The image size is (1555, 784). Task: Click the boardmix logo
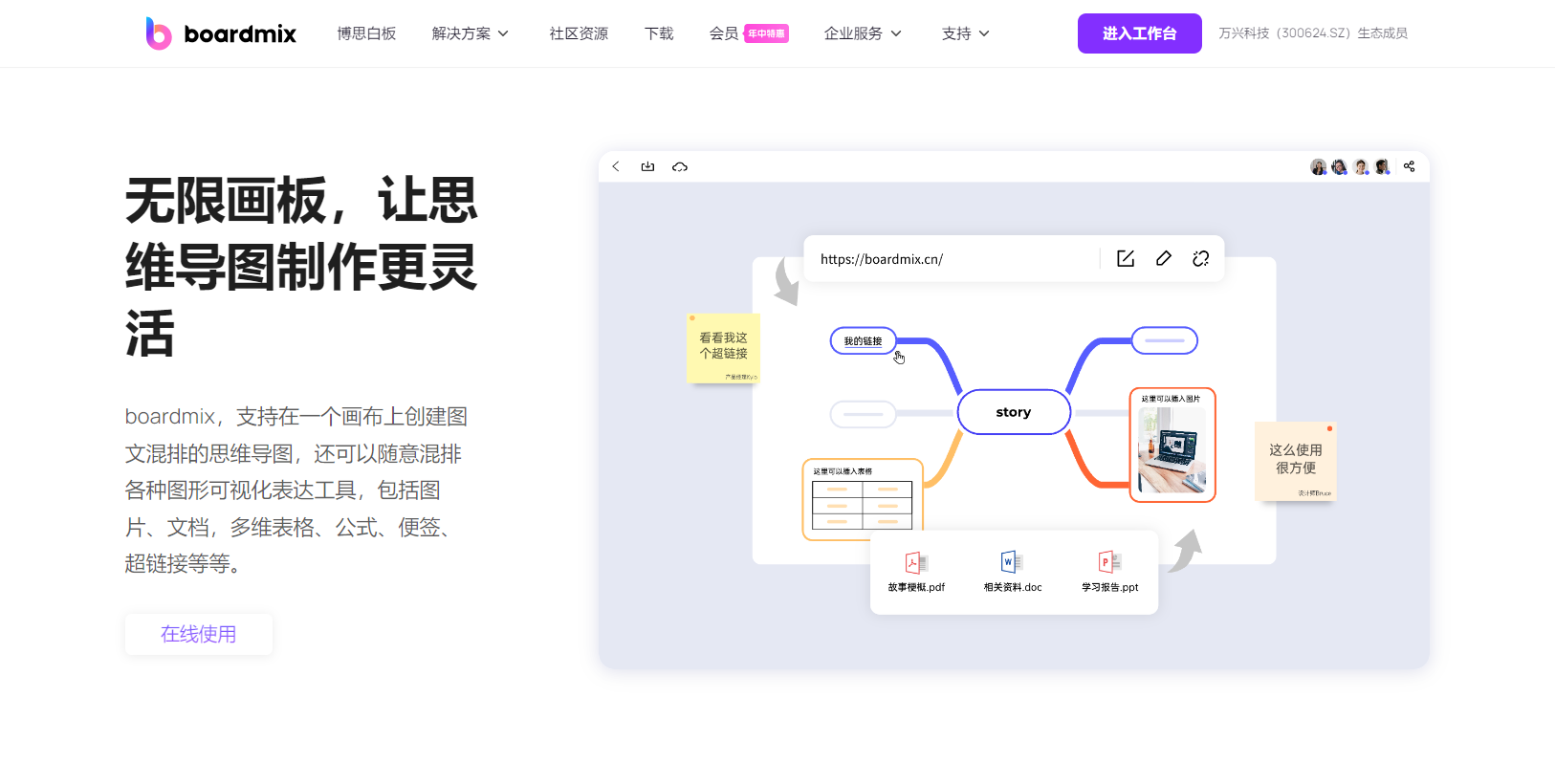(x=221, y=33)
